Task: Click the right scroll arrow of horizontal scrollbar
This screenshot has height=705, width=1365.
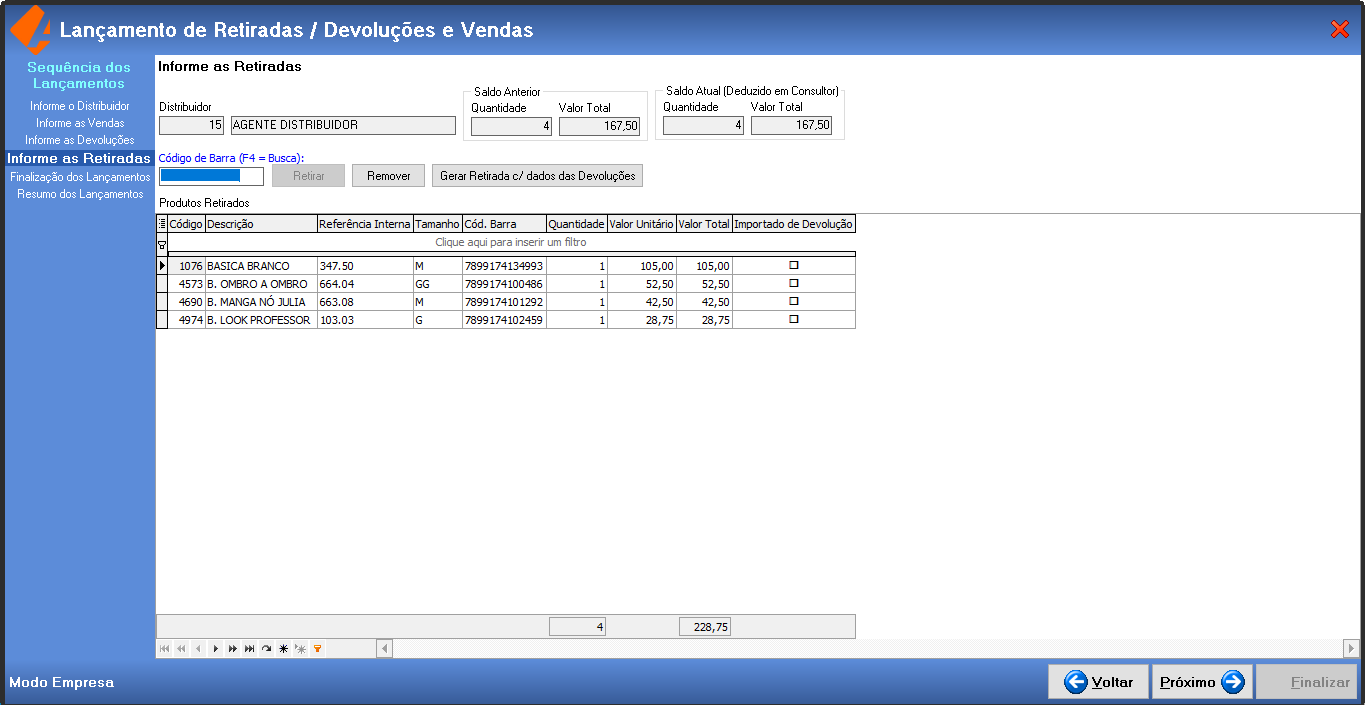Action: pos(1351,649)
